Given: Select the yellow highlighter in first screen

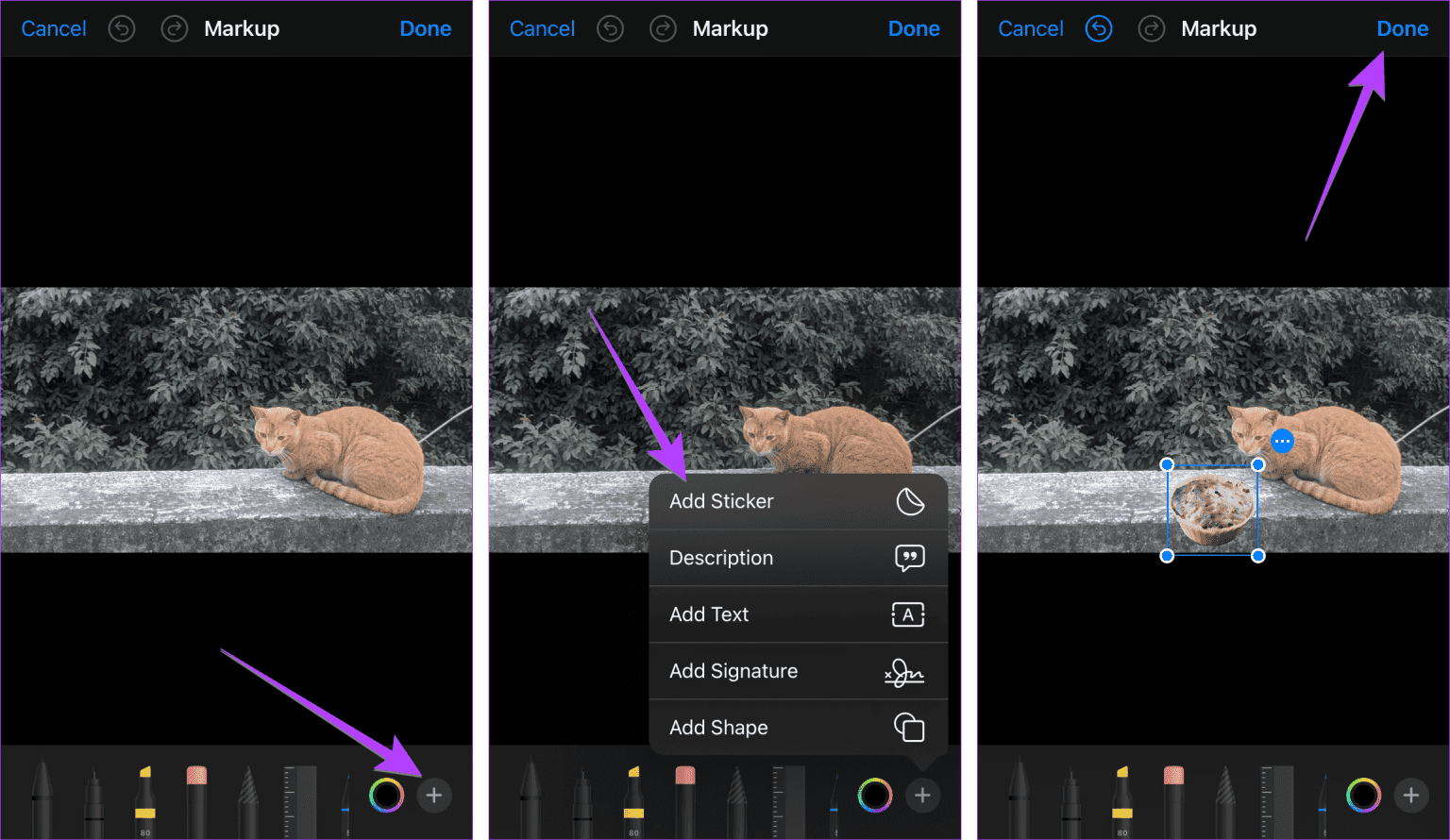Looking at the screenshot, I should click(144, 802).
